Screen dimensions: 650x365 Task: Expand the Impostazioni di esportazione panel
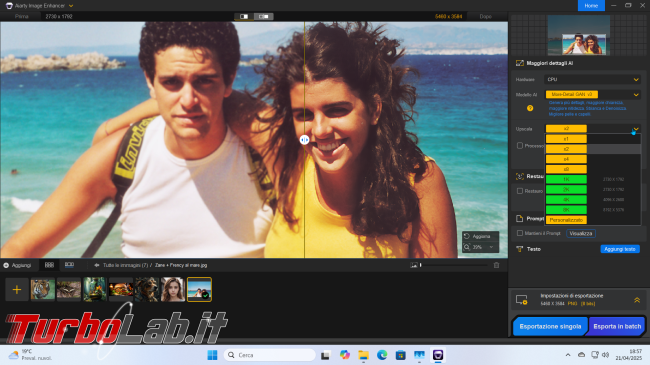[x=637, y=300]
